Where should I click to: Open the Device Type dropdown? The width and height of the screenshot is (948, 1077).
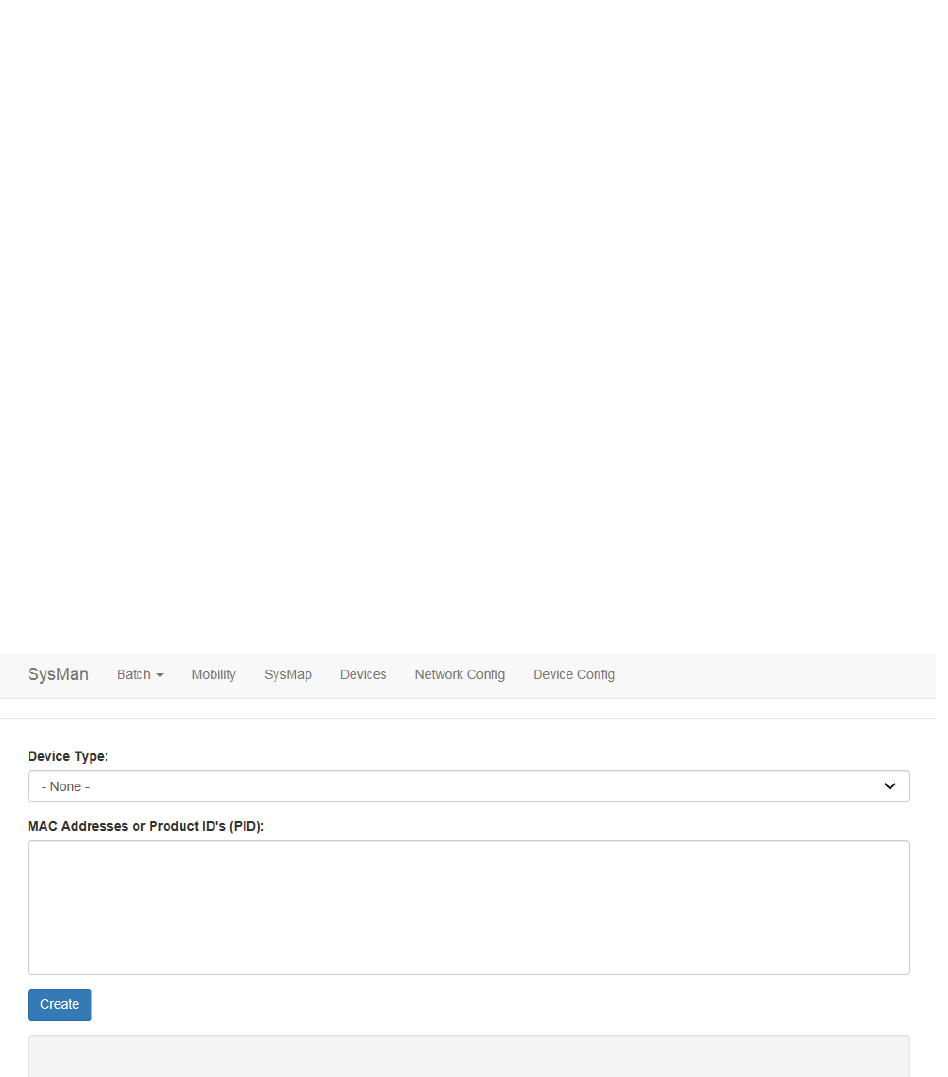(469, 786)
